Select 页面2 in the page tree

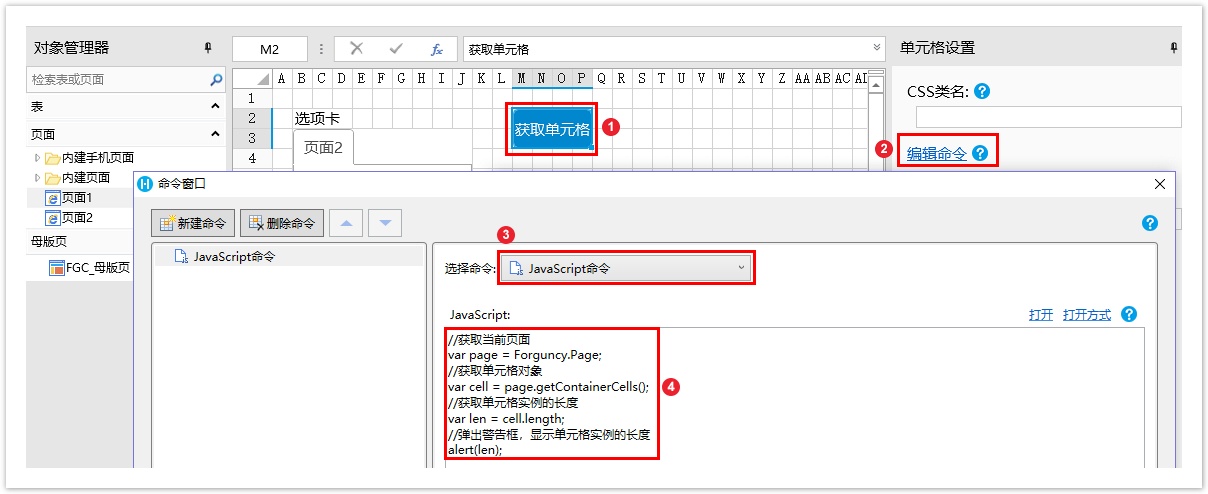click(x=77, y=217)
